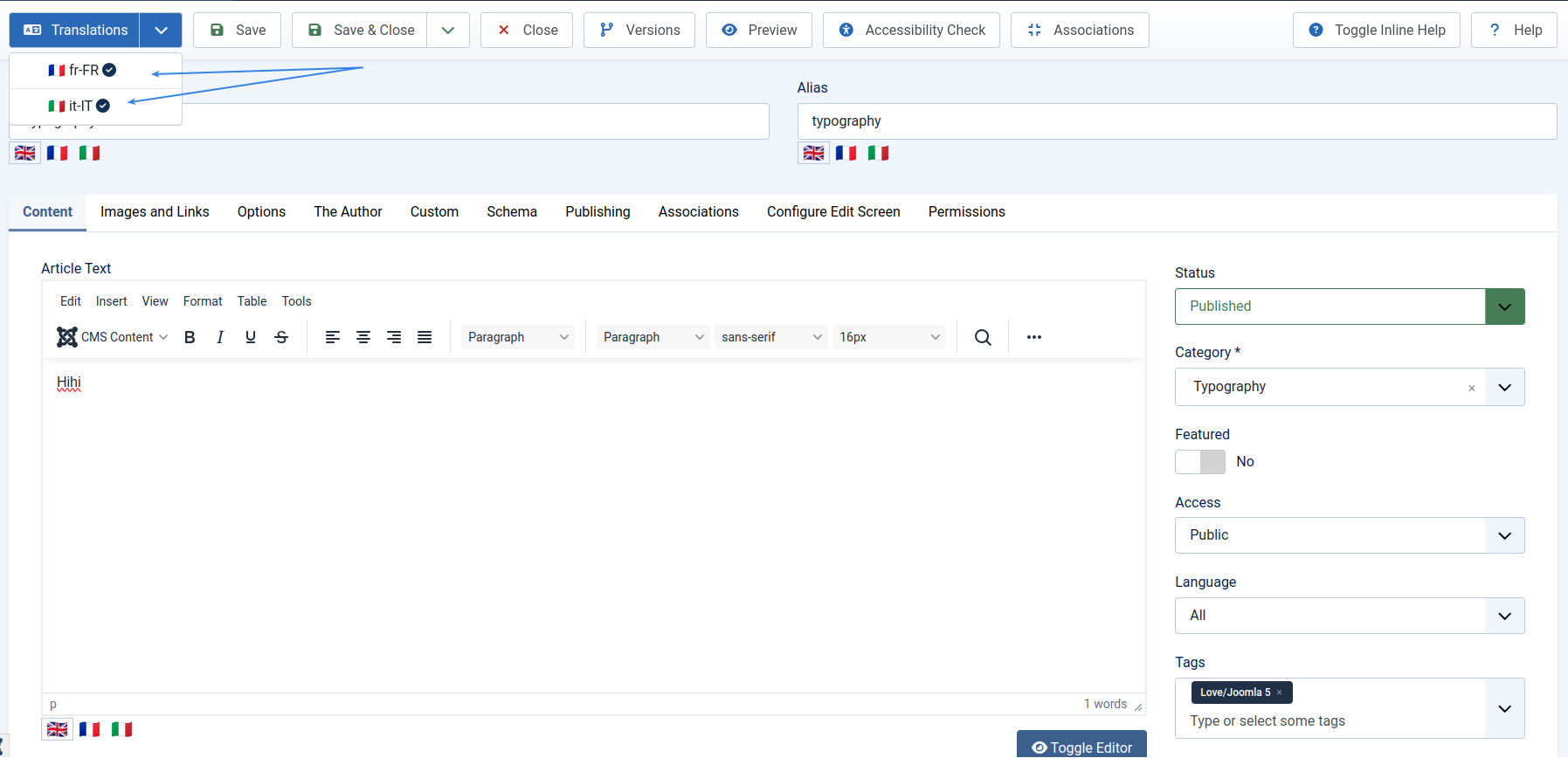
Task: Switch to the Images and Links tab
Action: point(155,212)
